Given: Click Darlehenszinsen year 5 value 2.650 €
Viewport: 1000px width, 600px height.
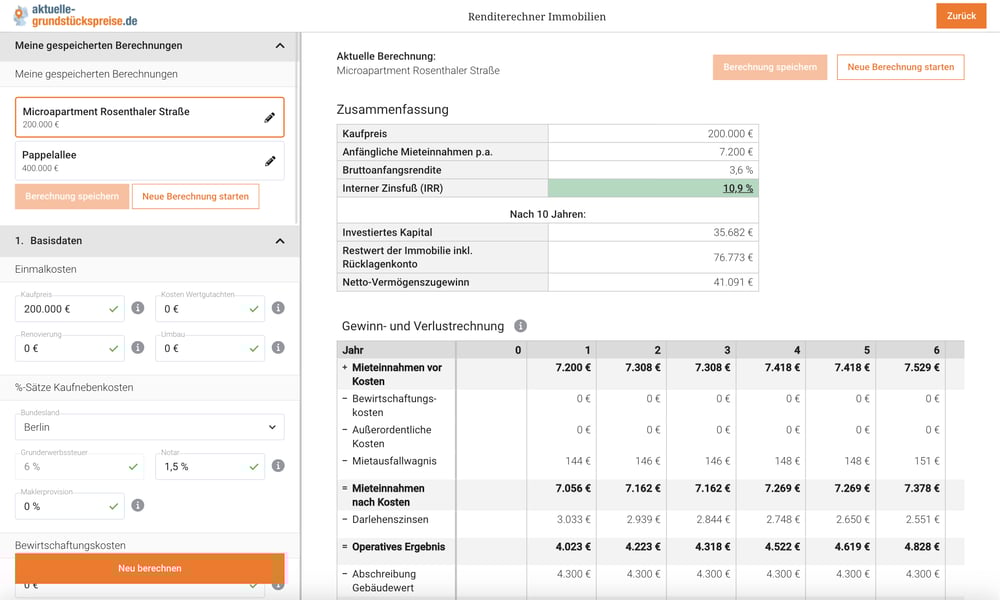Looking at the screenshot, I should pyautogui.click(x=853, y=520).
